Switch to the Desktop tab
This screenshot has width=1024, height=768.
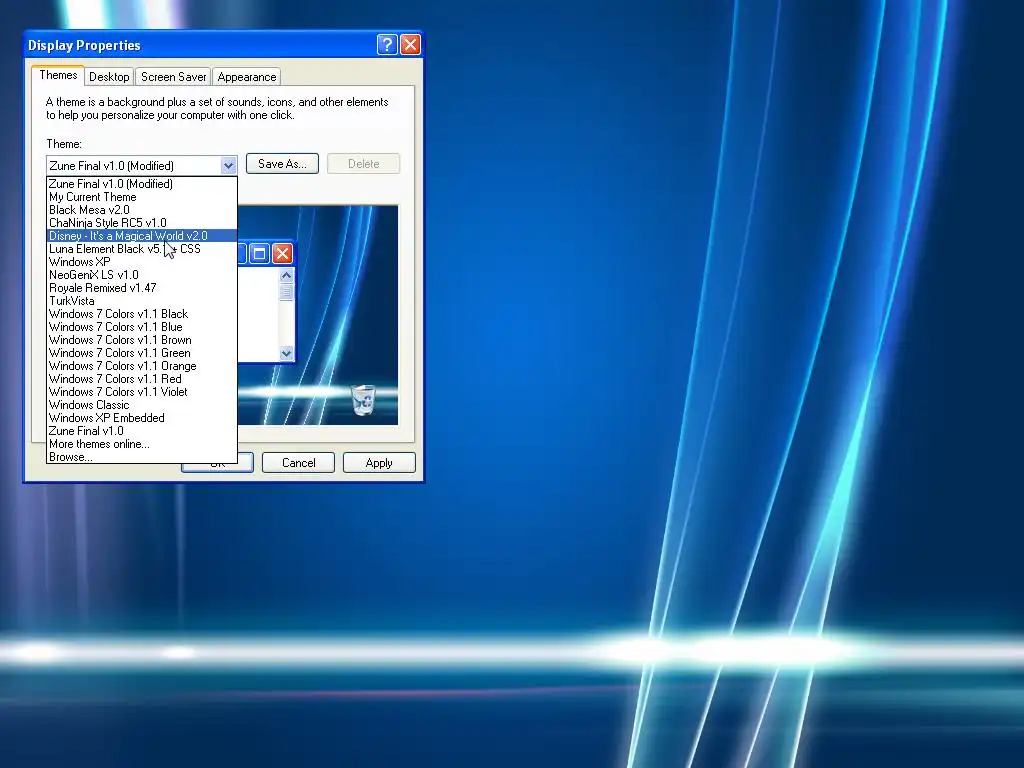(109, 77)
